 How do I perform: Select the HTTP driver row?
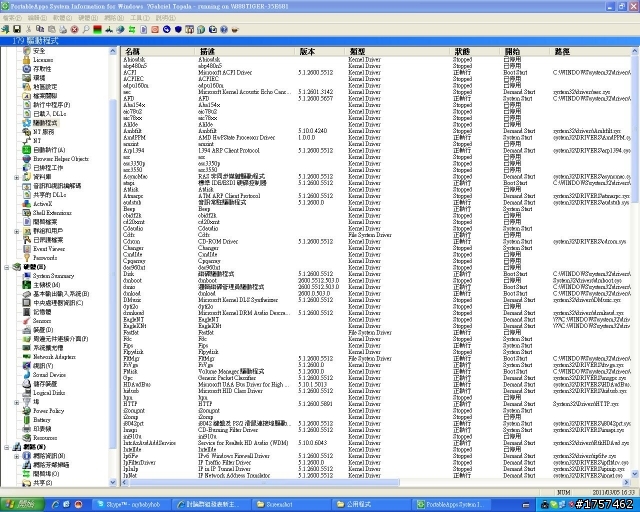376,404
